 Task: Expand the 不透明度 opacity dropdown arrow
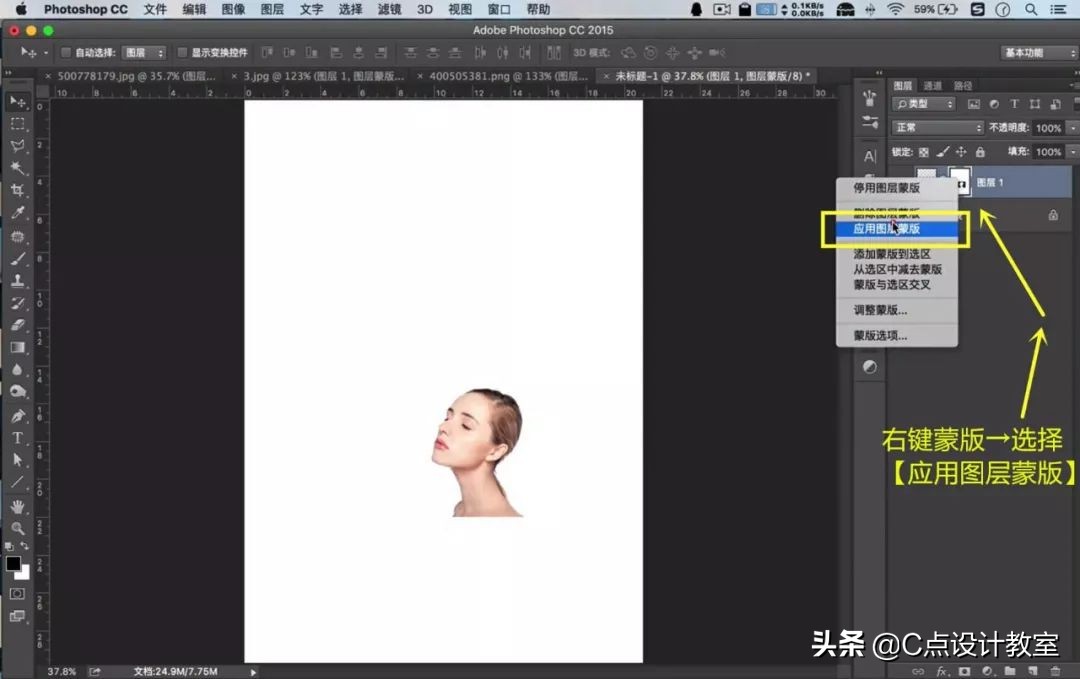(1070, 128)
